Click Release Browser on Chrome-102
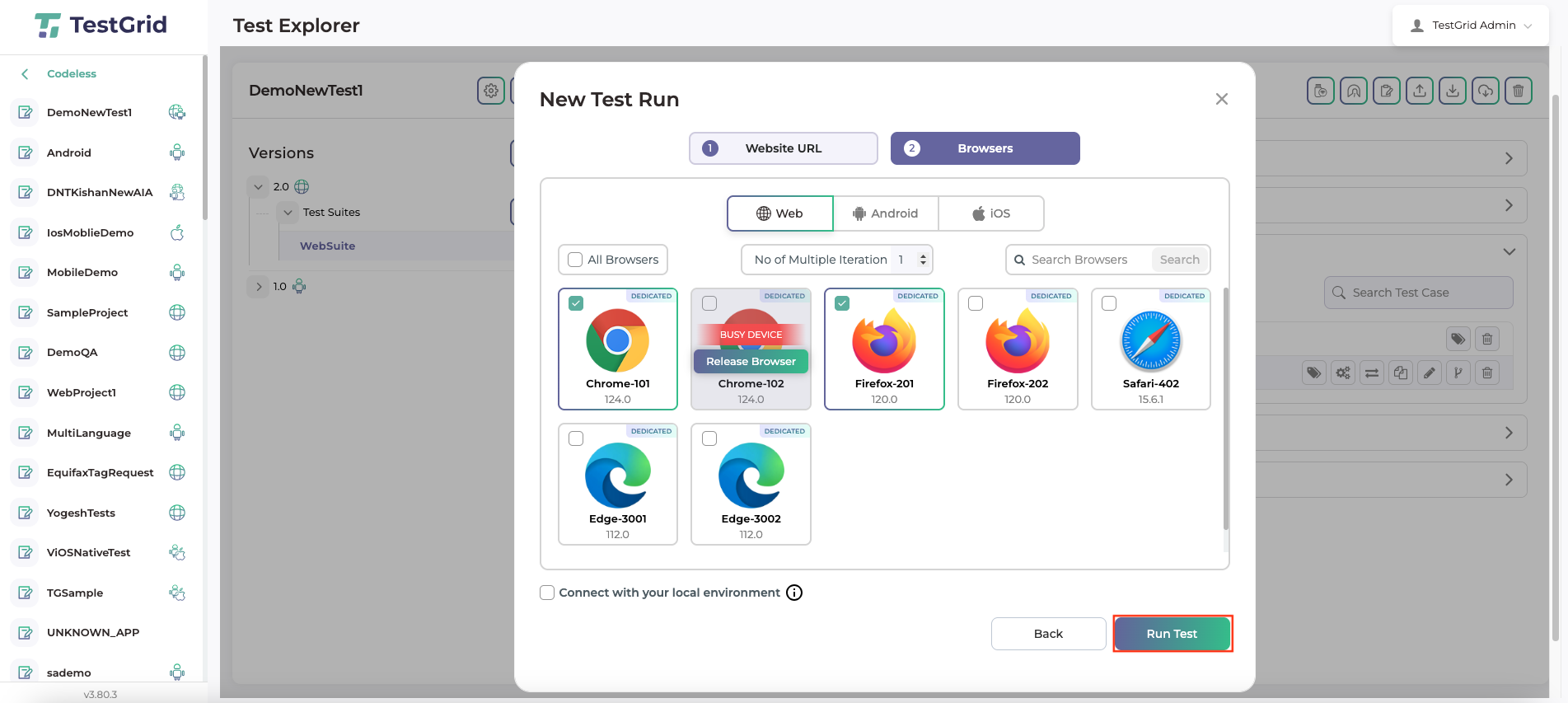 click(x=751, y=361)
